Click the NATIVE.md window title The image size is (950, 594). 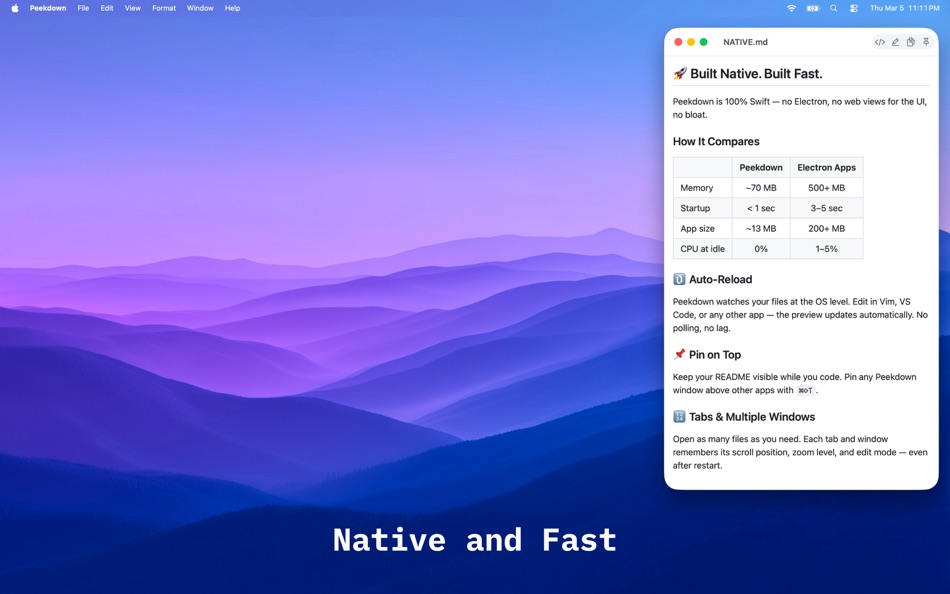745,42
